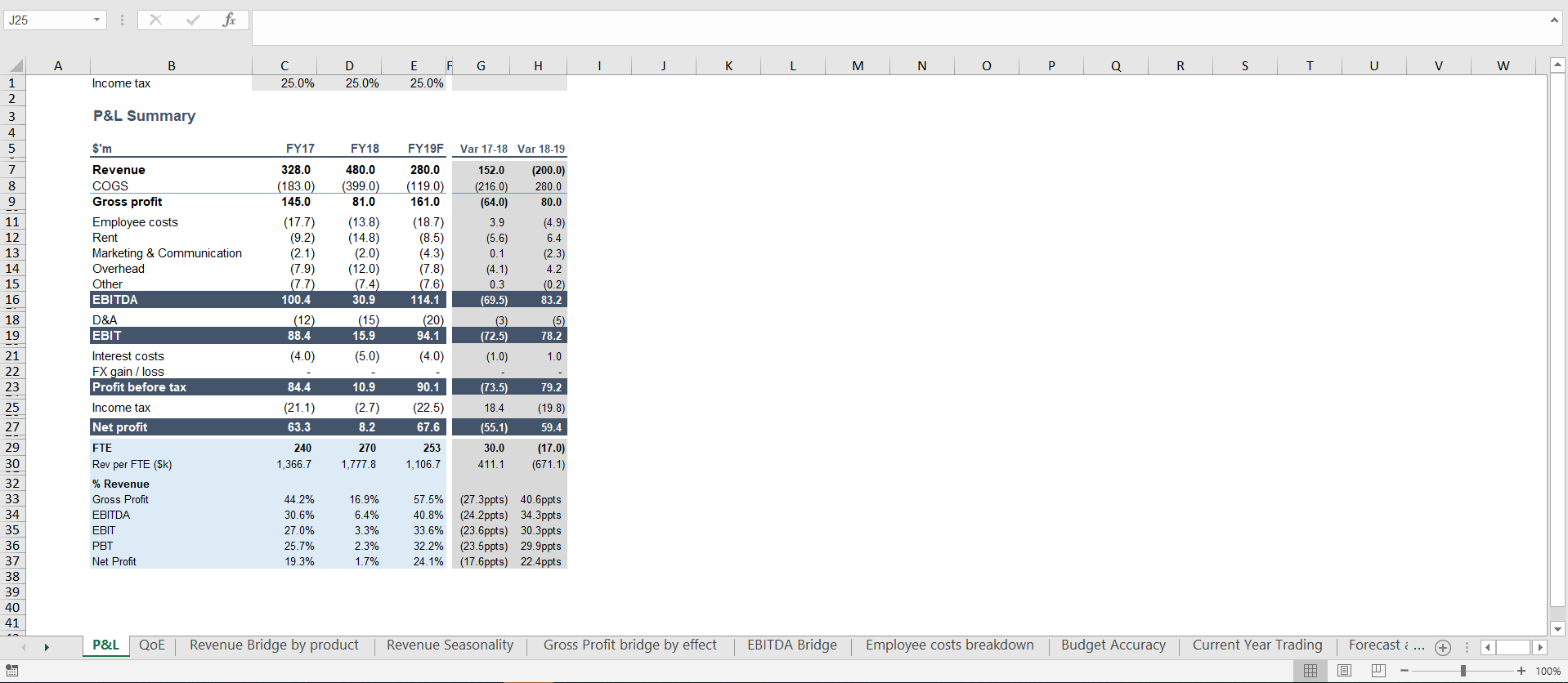This screenshot has width=1568, height=683.
Task: Select the EBITDA row label
Action: click(x=114, y=300)
